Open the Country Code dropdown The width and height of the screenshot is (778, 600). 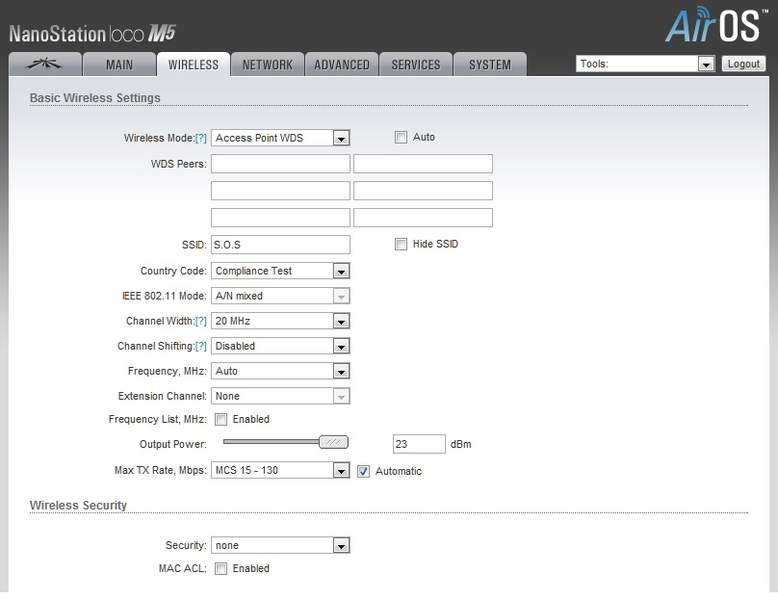[280, 271]
